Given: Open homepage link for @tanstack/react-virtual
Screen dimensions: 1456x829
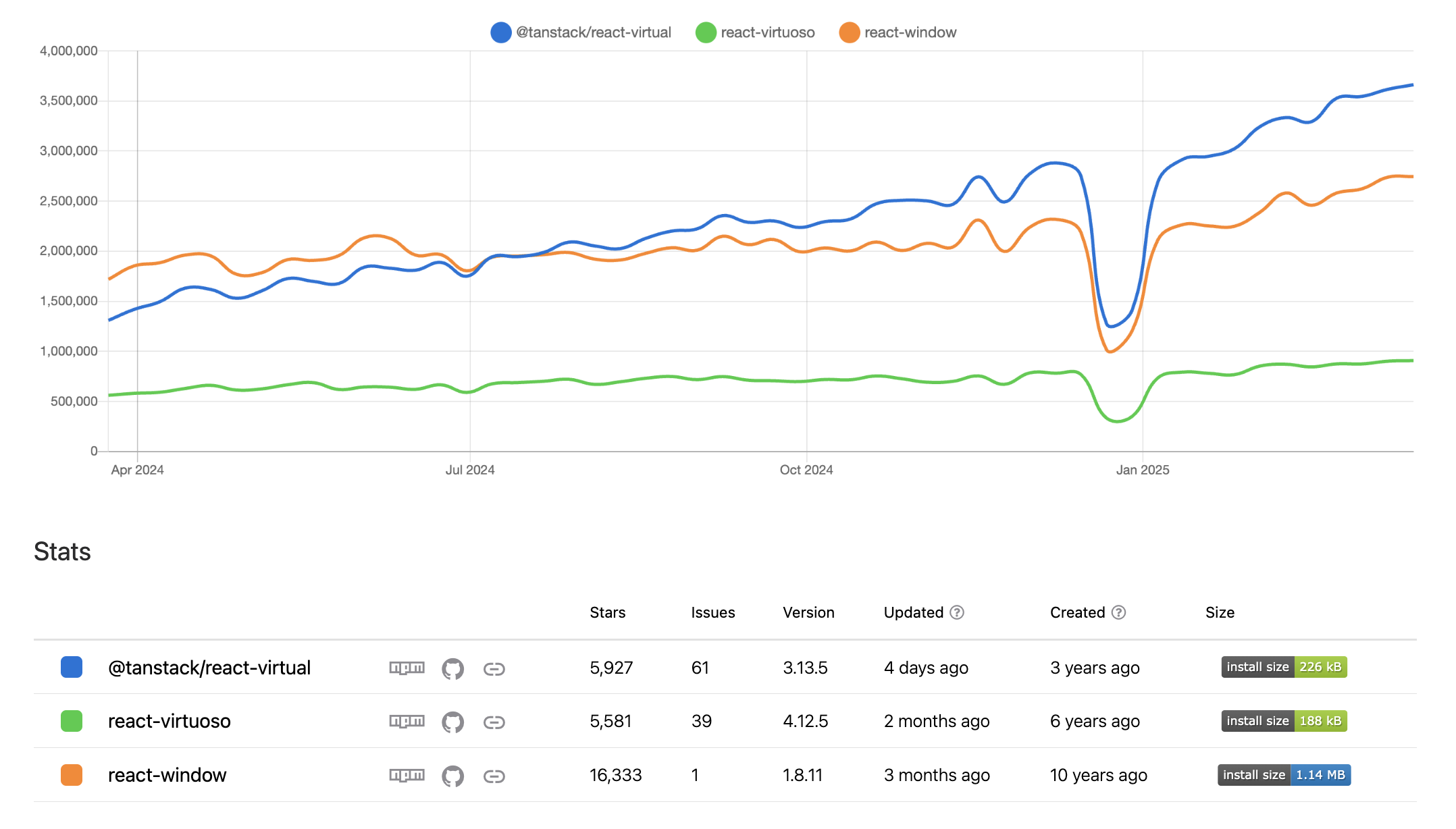Looking at the screenshot, I should 494,669.
